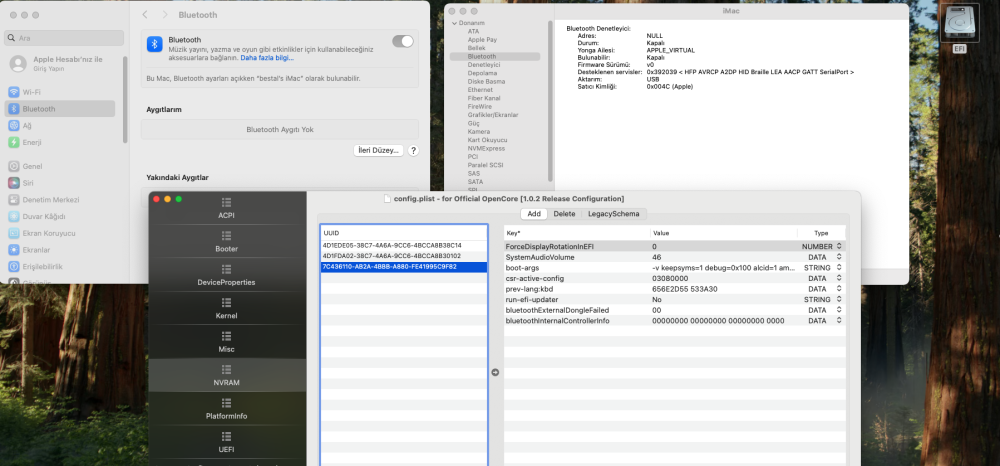The height and width of the screenshot is (466, 1000).
Task: Open Ağ in System Settings sidebar
Action: click(61, 126)
